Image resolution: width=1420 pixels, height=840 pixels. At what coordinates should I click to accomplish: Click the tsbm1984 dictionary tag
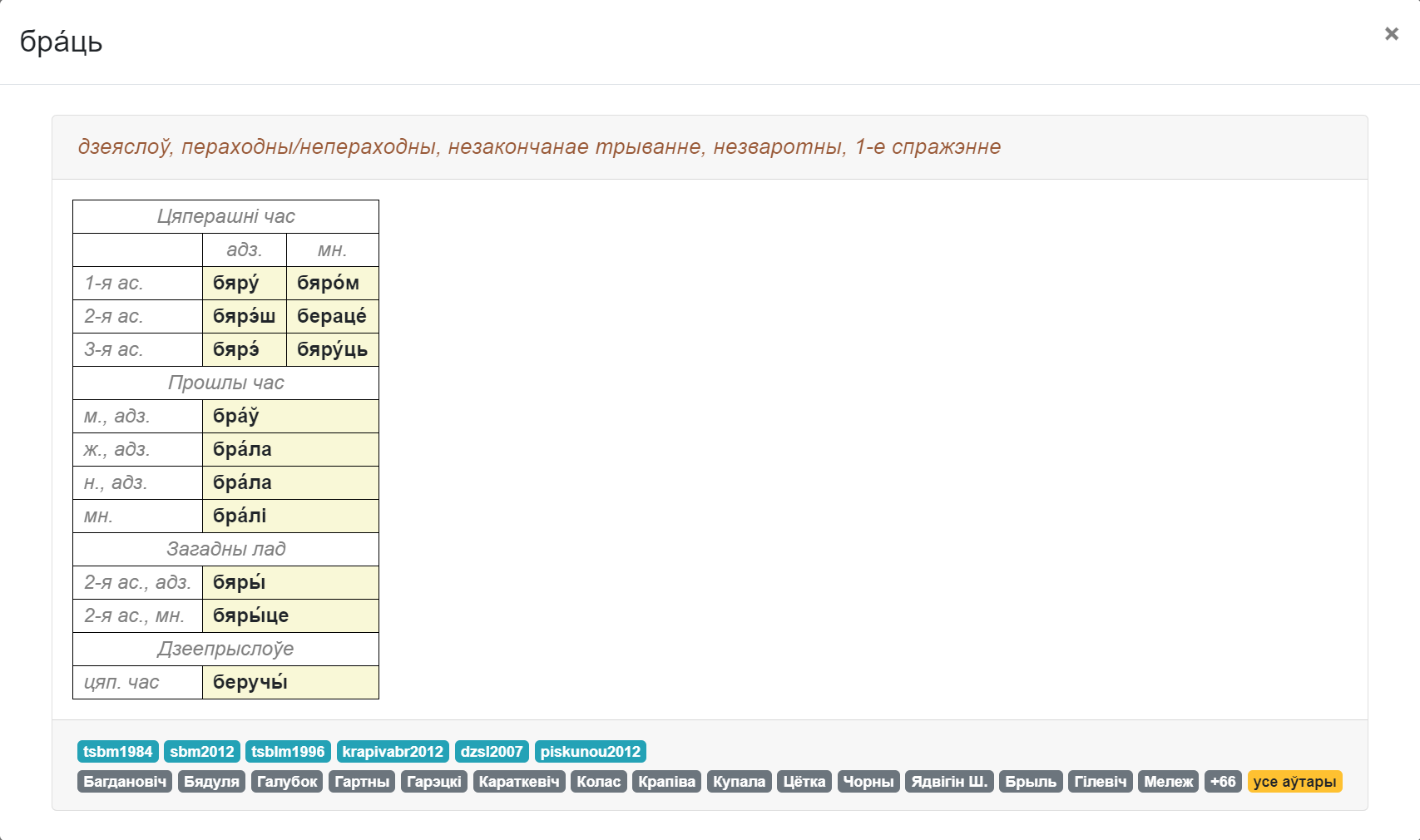[x=117, y=752]
